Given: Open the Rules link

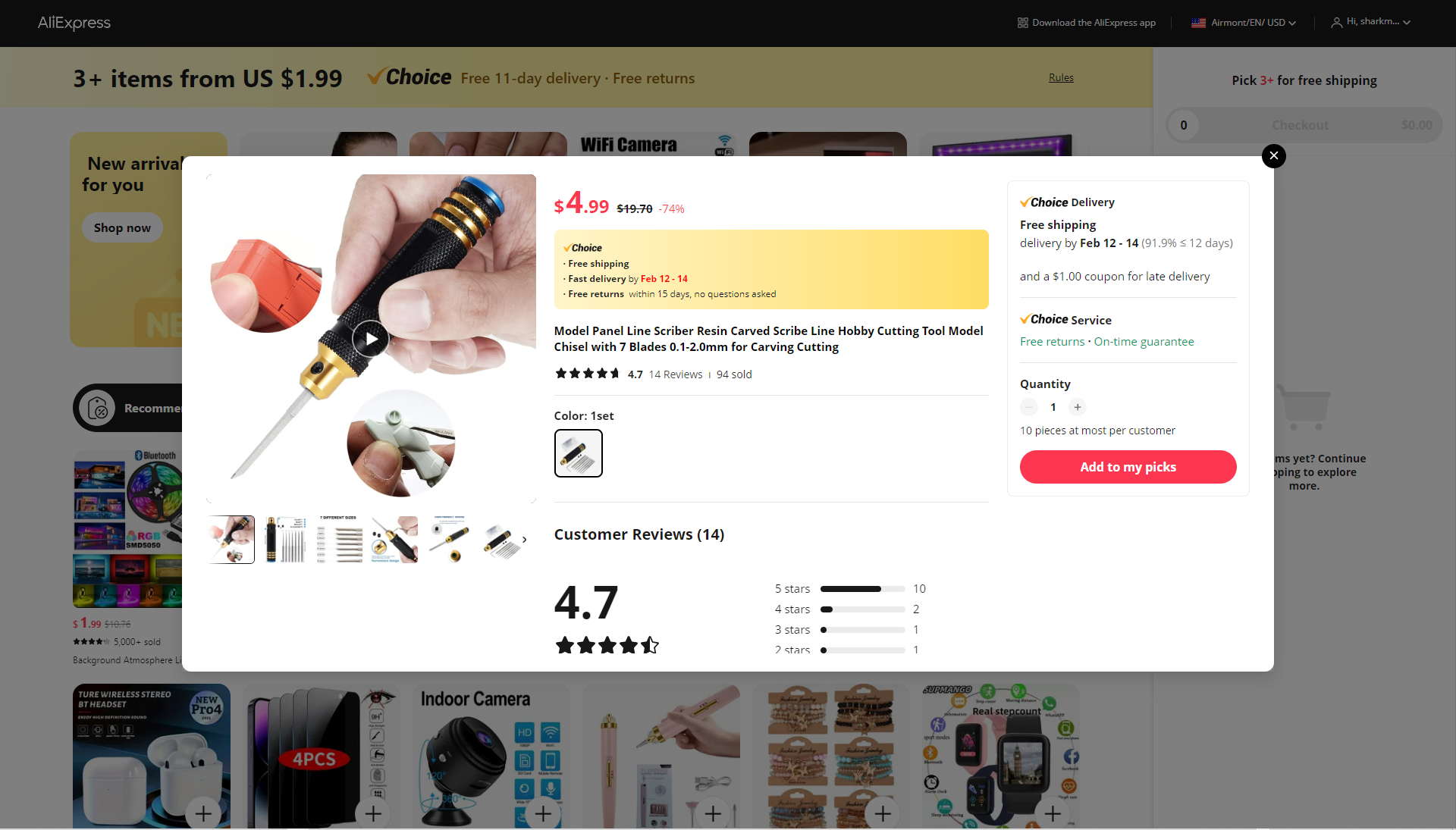Looking at the screenshot, I should click(1061, 77).
